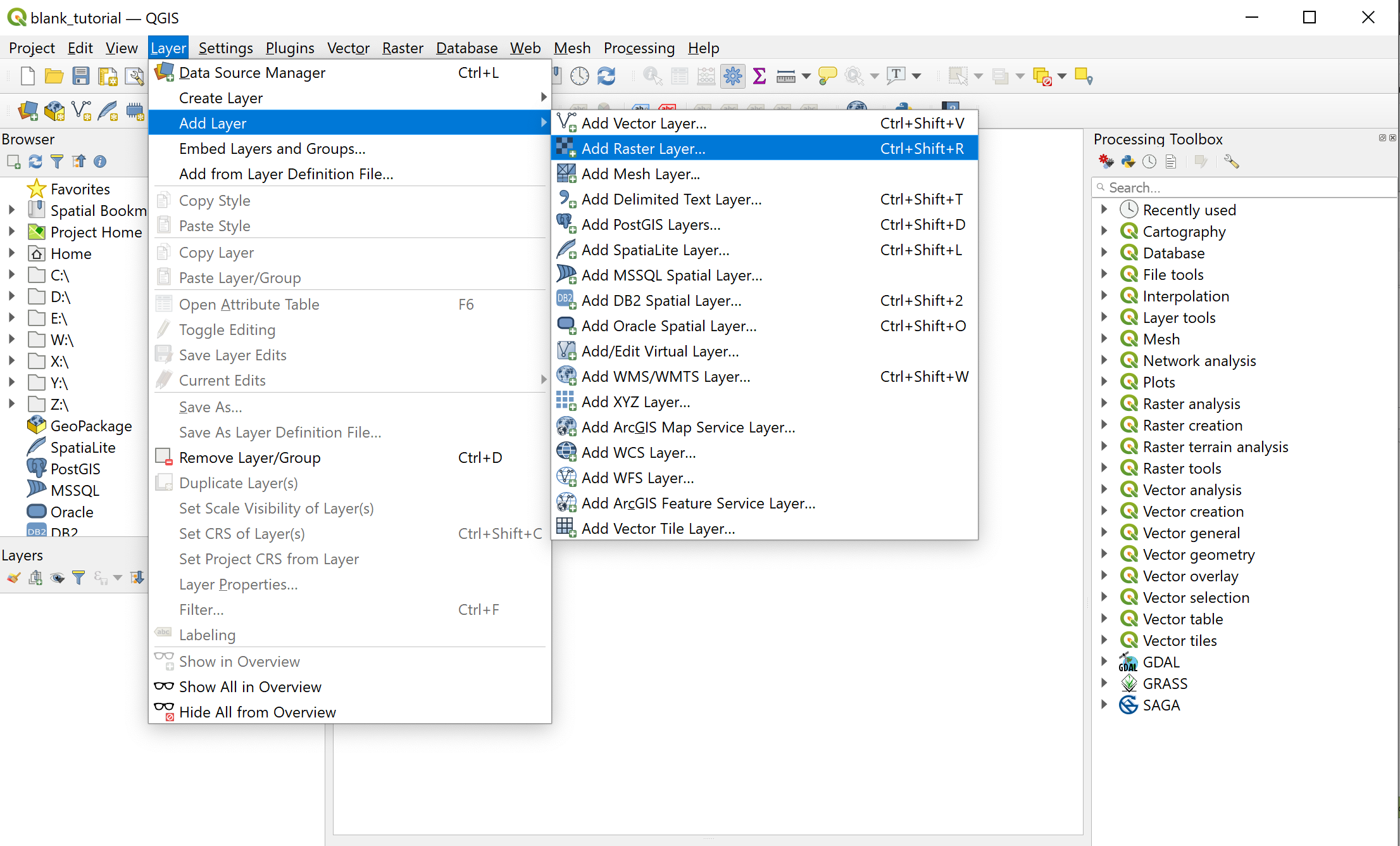The width and height of the screenshot is (1400, 846).
Task: Expand the Raster analysis group arrow
Action: (1104, 403)
